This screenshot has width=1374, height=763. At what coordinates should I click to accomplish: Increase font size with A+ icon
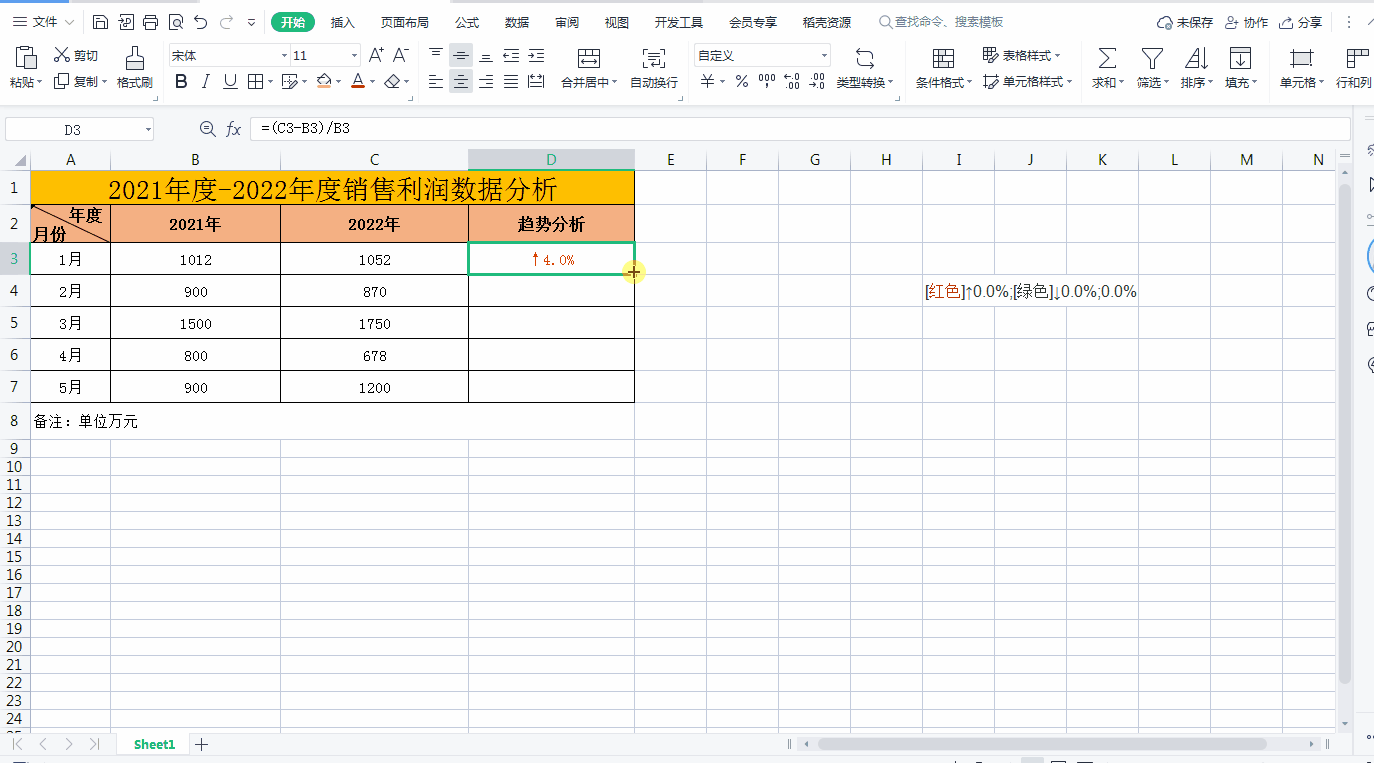click(376, 56)
